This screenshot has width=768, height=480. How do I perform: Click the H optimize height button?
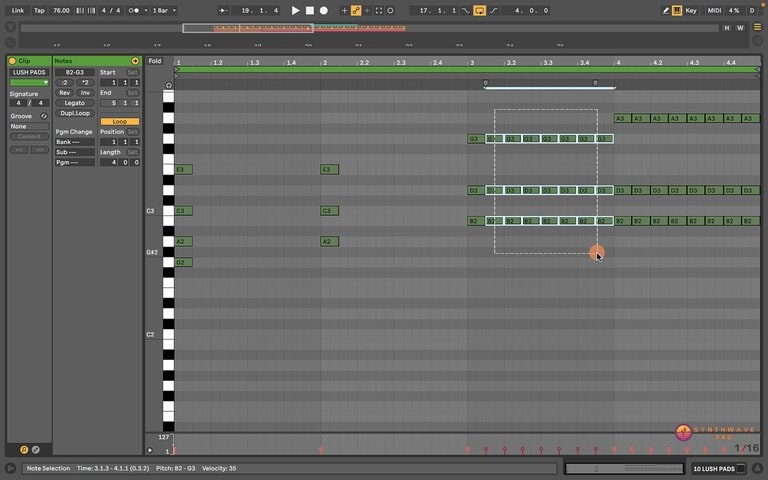click(x=727, y=28)
